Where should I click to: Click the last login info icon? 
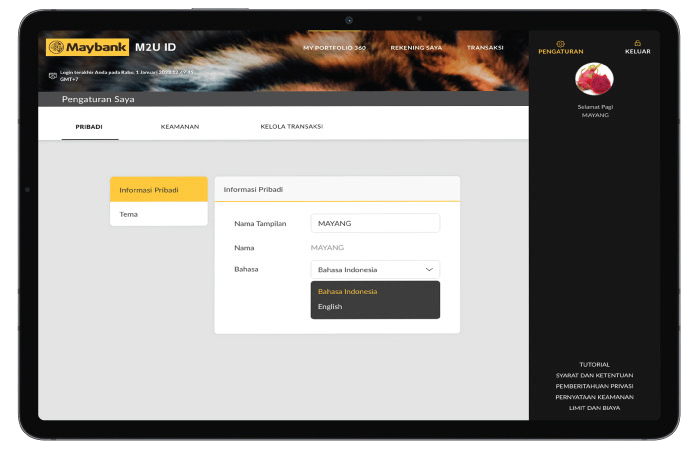[x=53, y=75]
